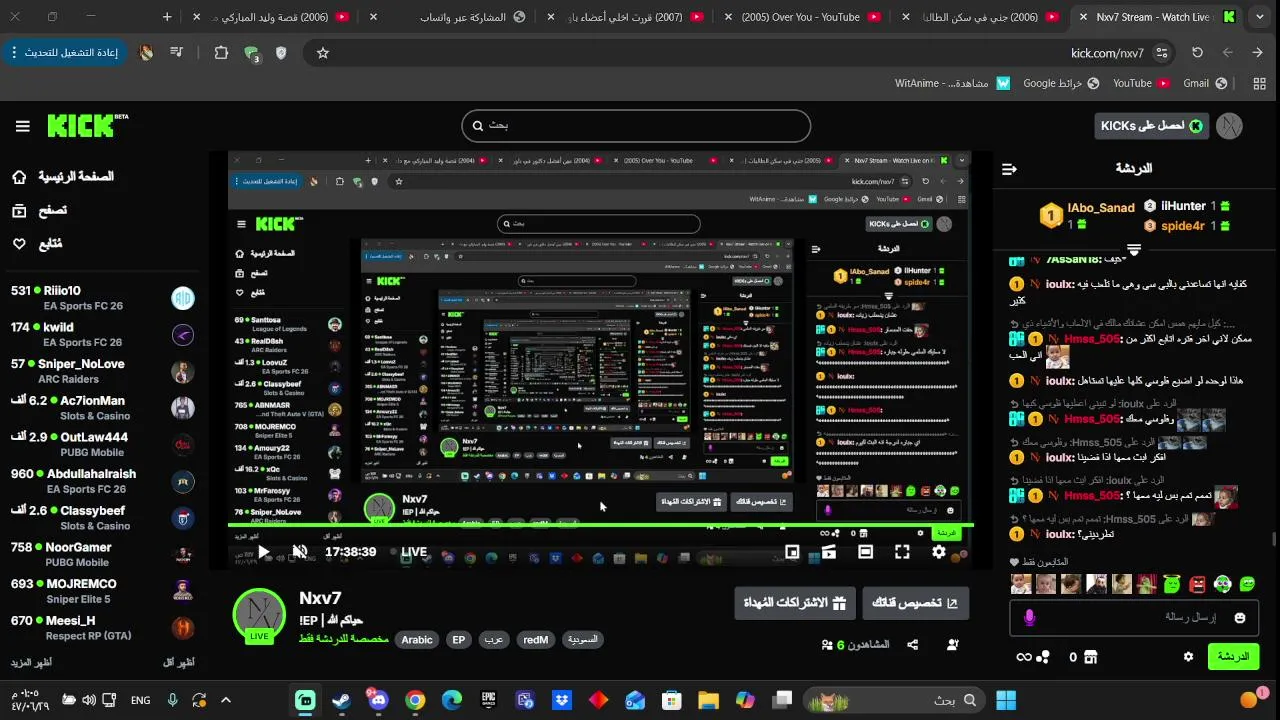
Task: Open a new Chrome tab
Action: (167, 17)
